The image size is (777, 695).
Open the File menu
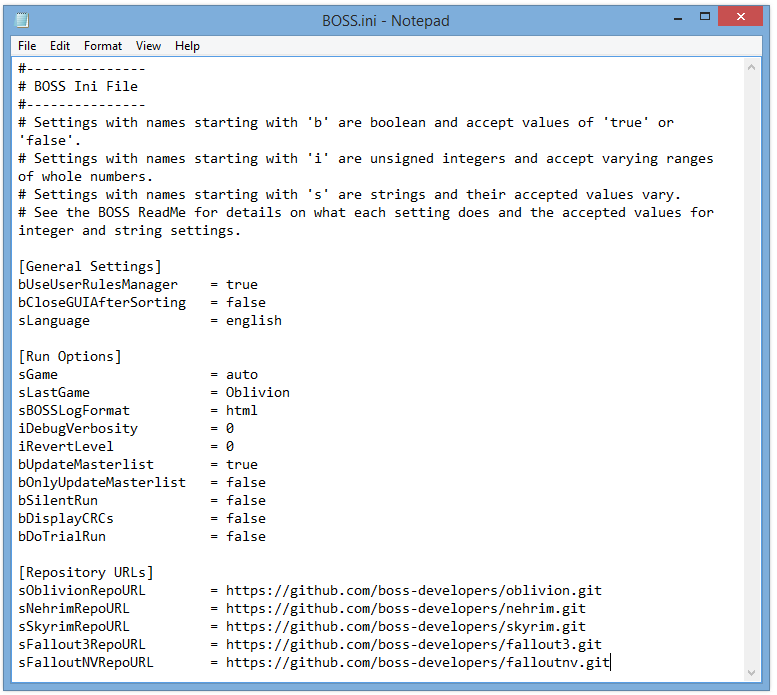[27, 46]
